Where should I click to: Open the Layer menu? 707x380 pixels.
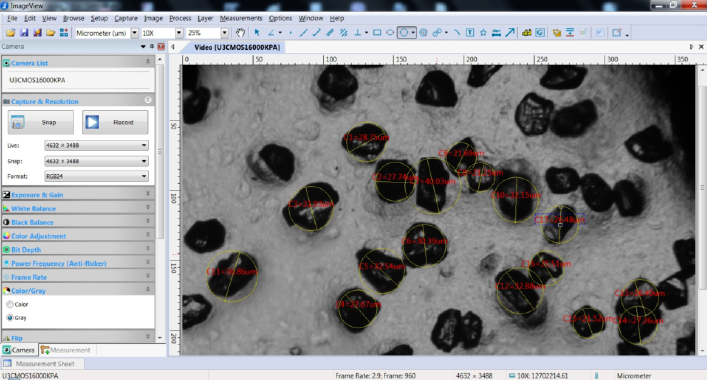(x=205, y=18)
